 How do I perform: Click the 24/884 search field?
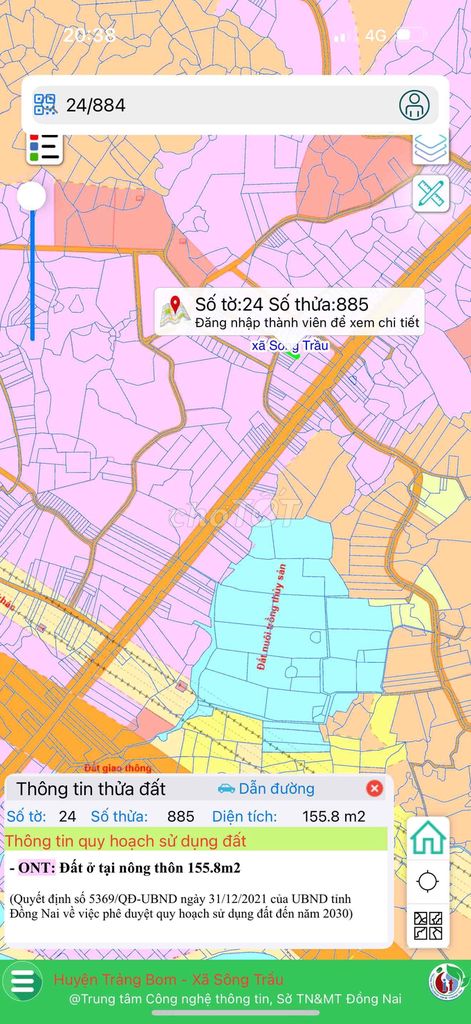(x=235, y=104)
